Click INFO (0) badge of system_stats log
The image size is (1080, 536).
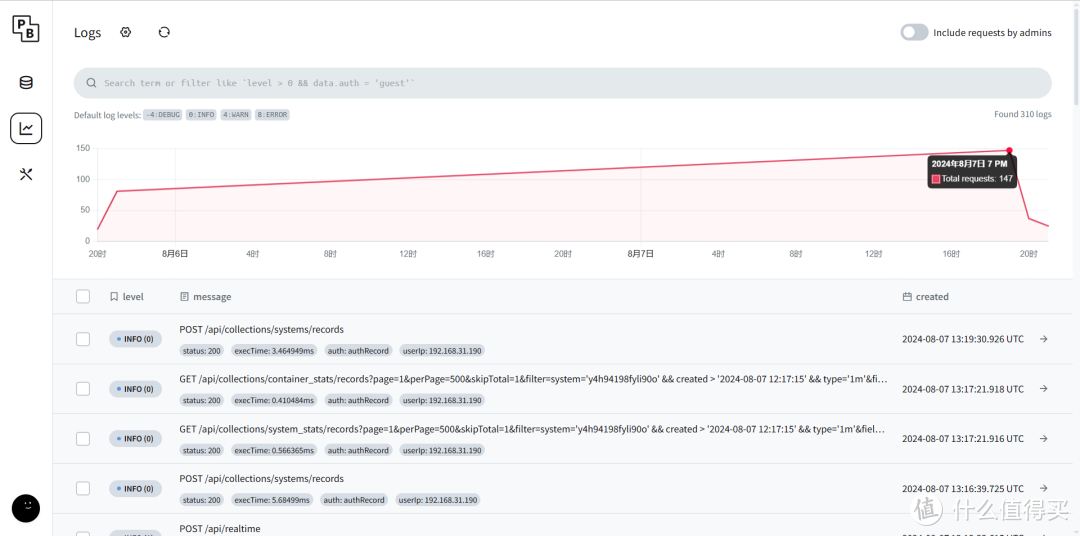(135, 438)
